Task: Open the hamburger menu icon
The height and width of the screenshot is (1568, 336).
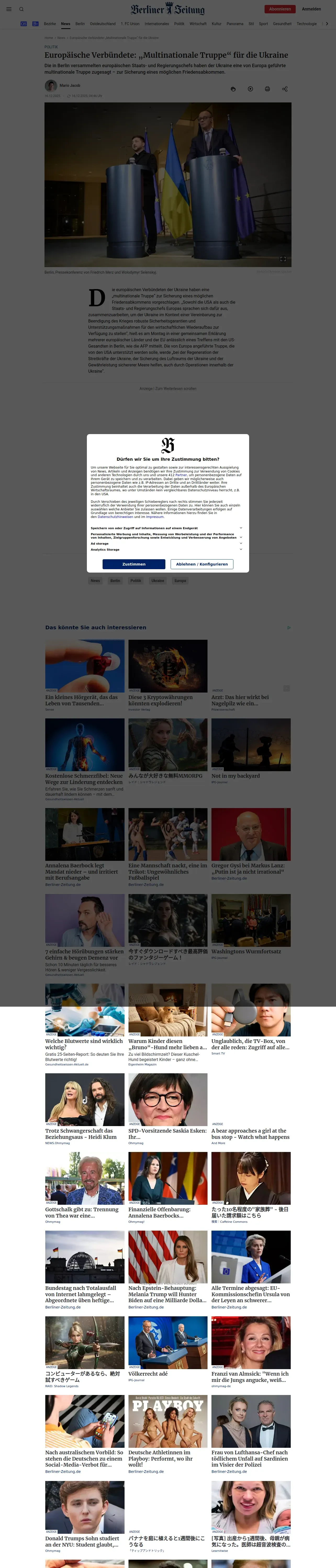Action: 9,9
